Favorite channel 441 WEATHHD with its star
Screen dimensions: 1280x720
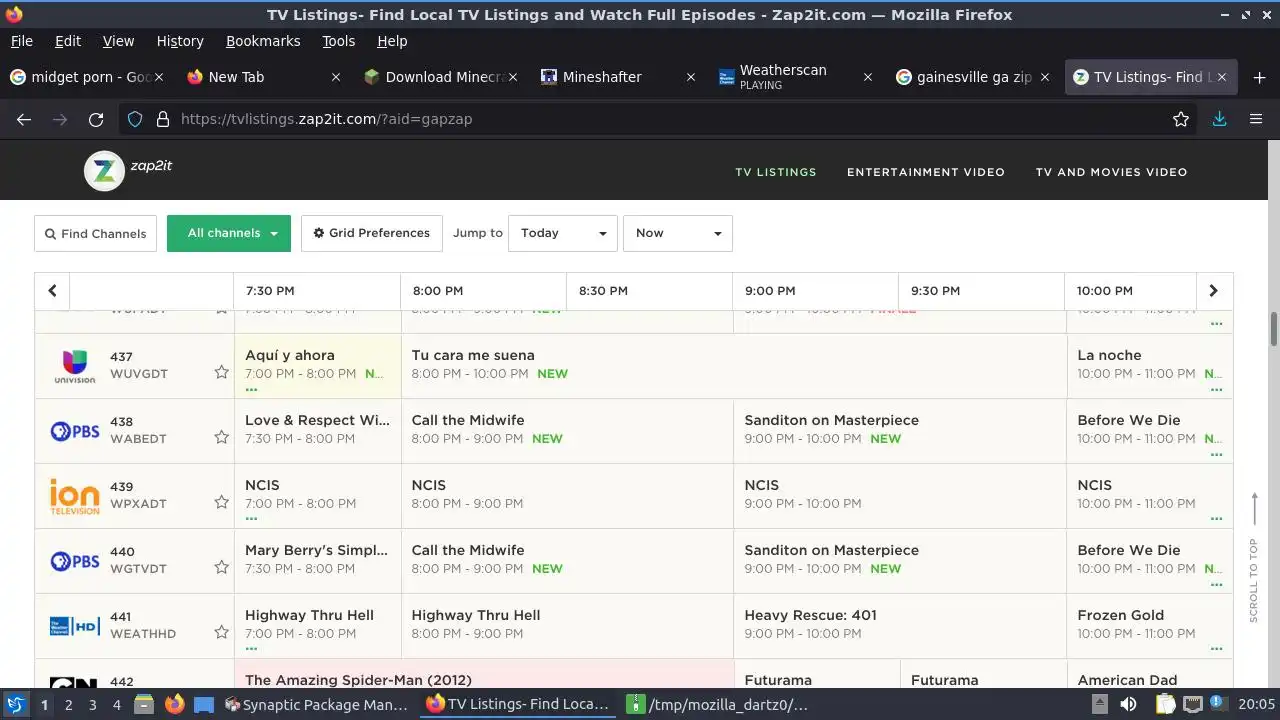(221, 632)
